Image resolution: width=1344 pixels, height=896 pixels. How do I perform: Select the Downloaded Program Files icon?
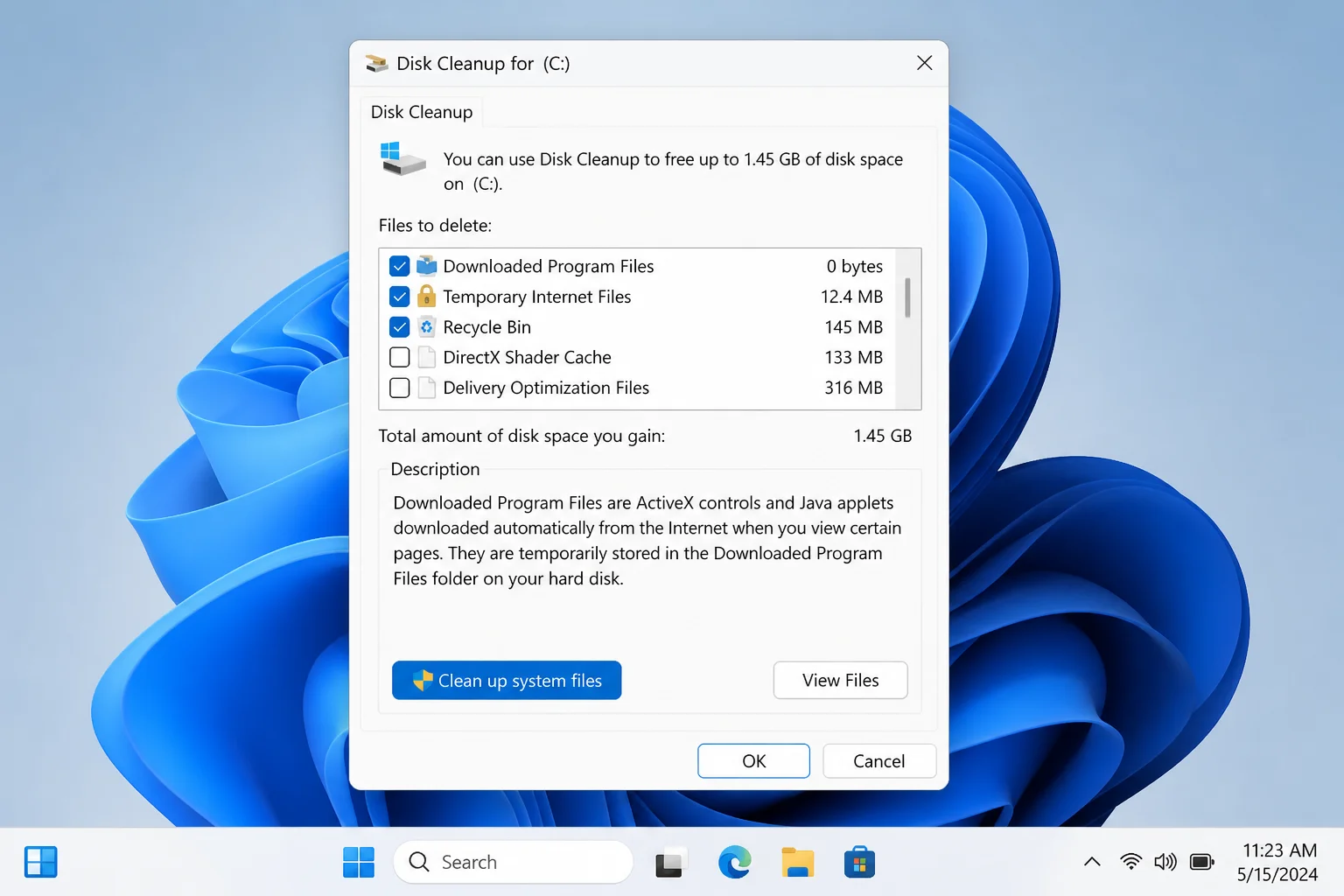coord(426,266)
